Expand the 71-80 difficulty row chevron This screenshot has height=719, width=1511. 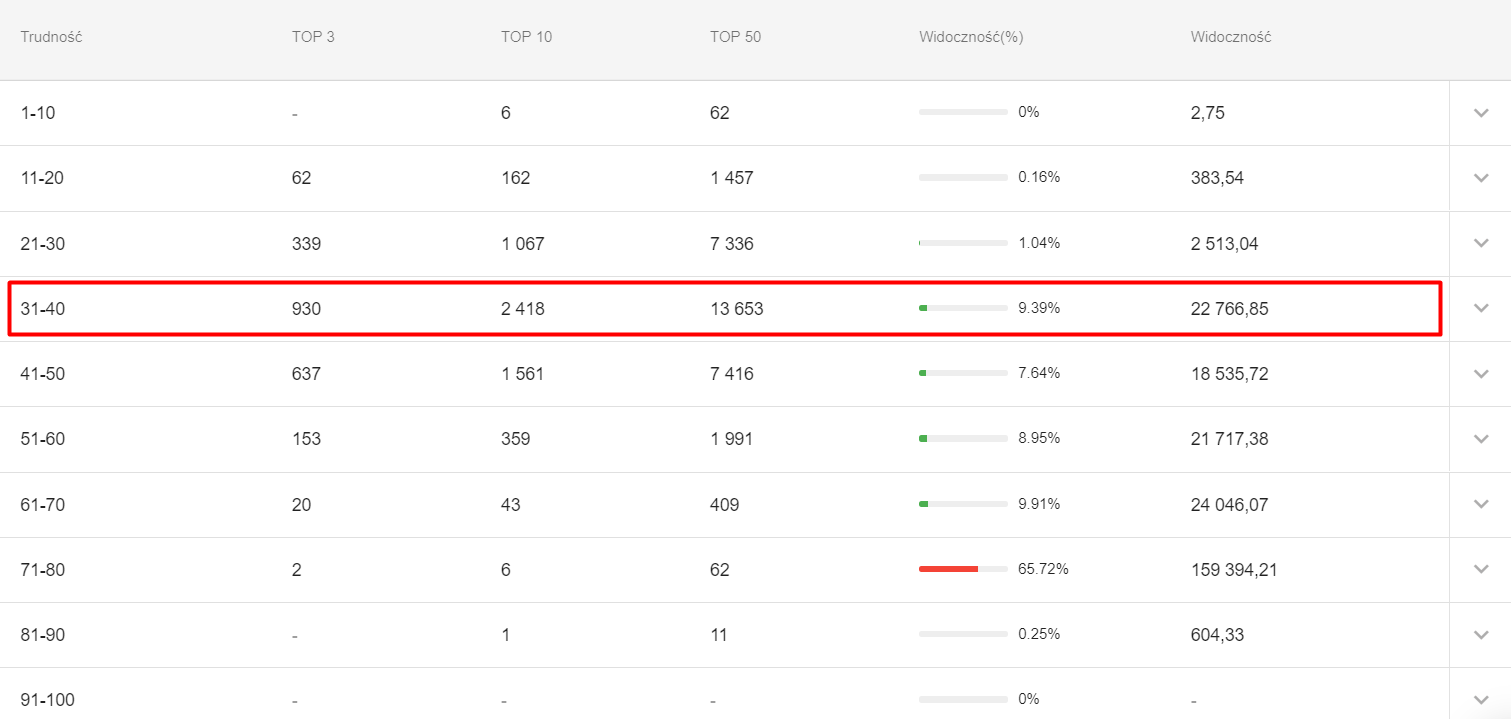pyautogui.click(x=1481, y=569)
